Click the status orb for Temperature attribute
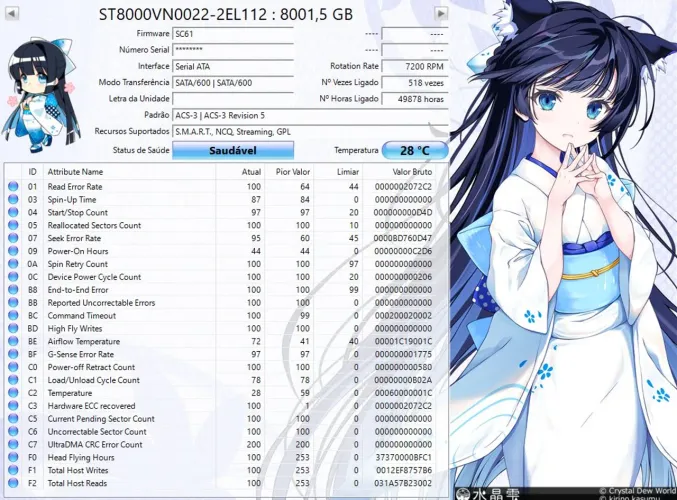This screenshot has width=677, height=500. tap(13, 393)
